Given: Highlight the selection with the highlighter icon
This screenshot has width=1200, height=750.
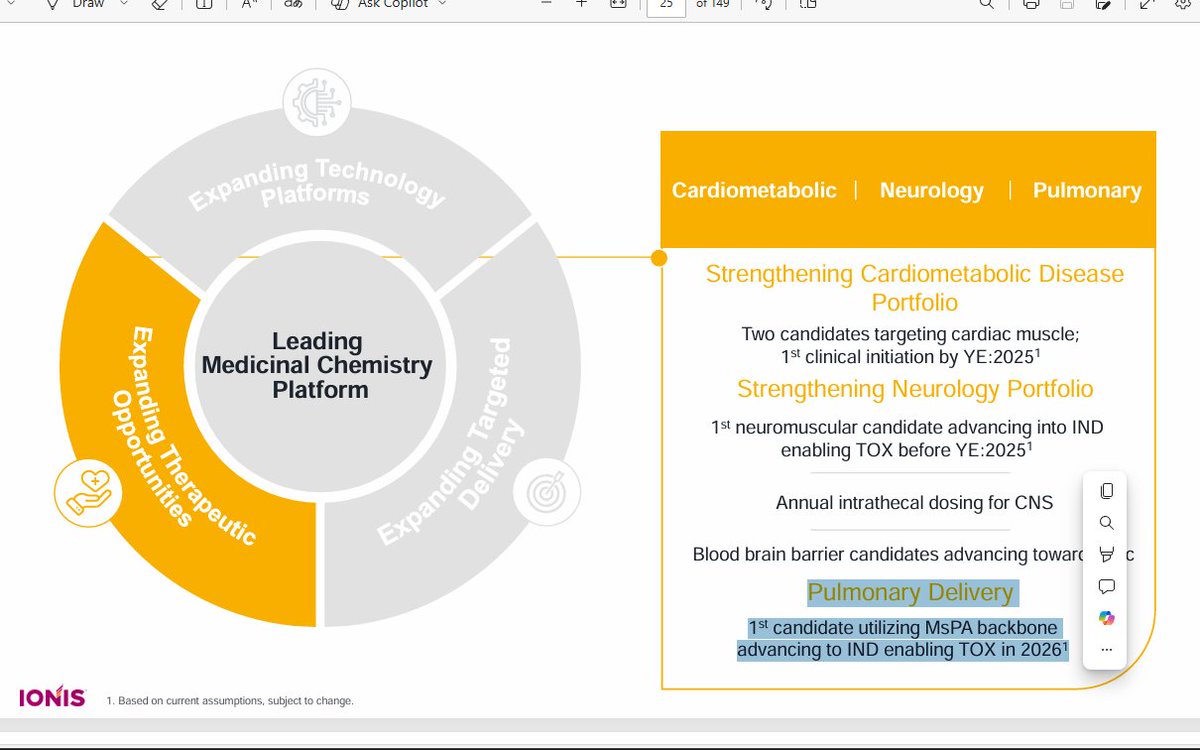Looking at the screenshot, I should (1106, 554).
